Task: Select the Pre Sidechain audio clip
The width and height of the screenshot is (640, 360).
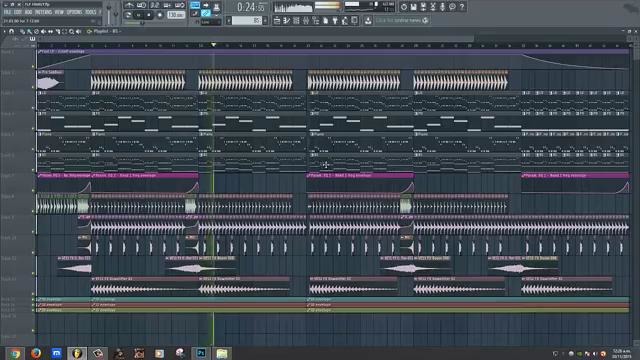Action: tap(51, 80)
